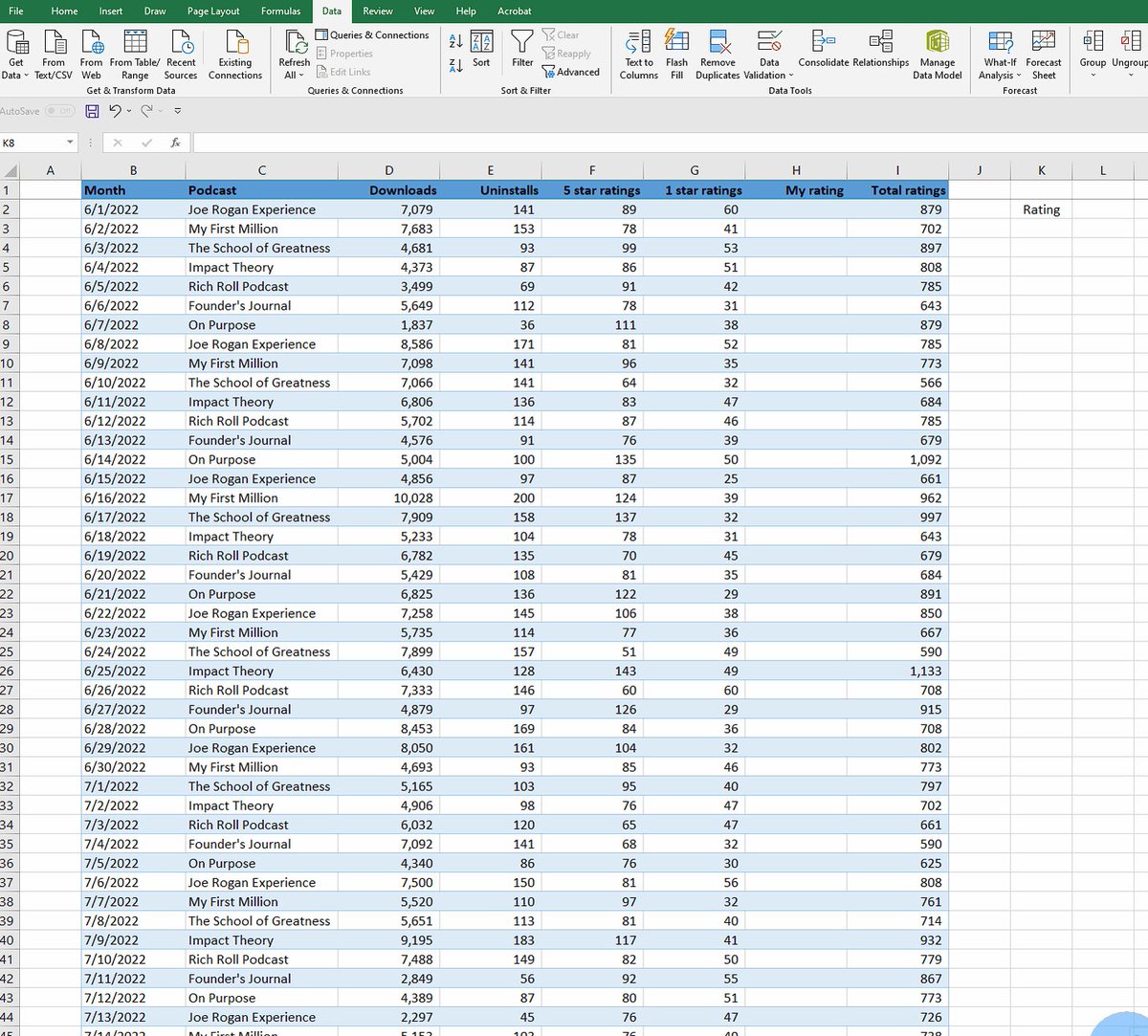This screenshot has height=1036, width=1148.
Task: Launch Text to Columns wizard
Action: point(639,55)
